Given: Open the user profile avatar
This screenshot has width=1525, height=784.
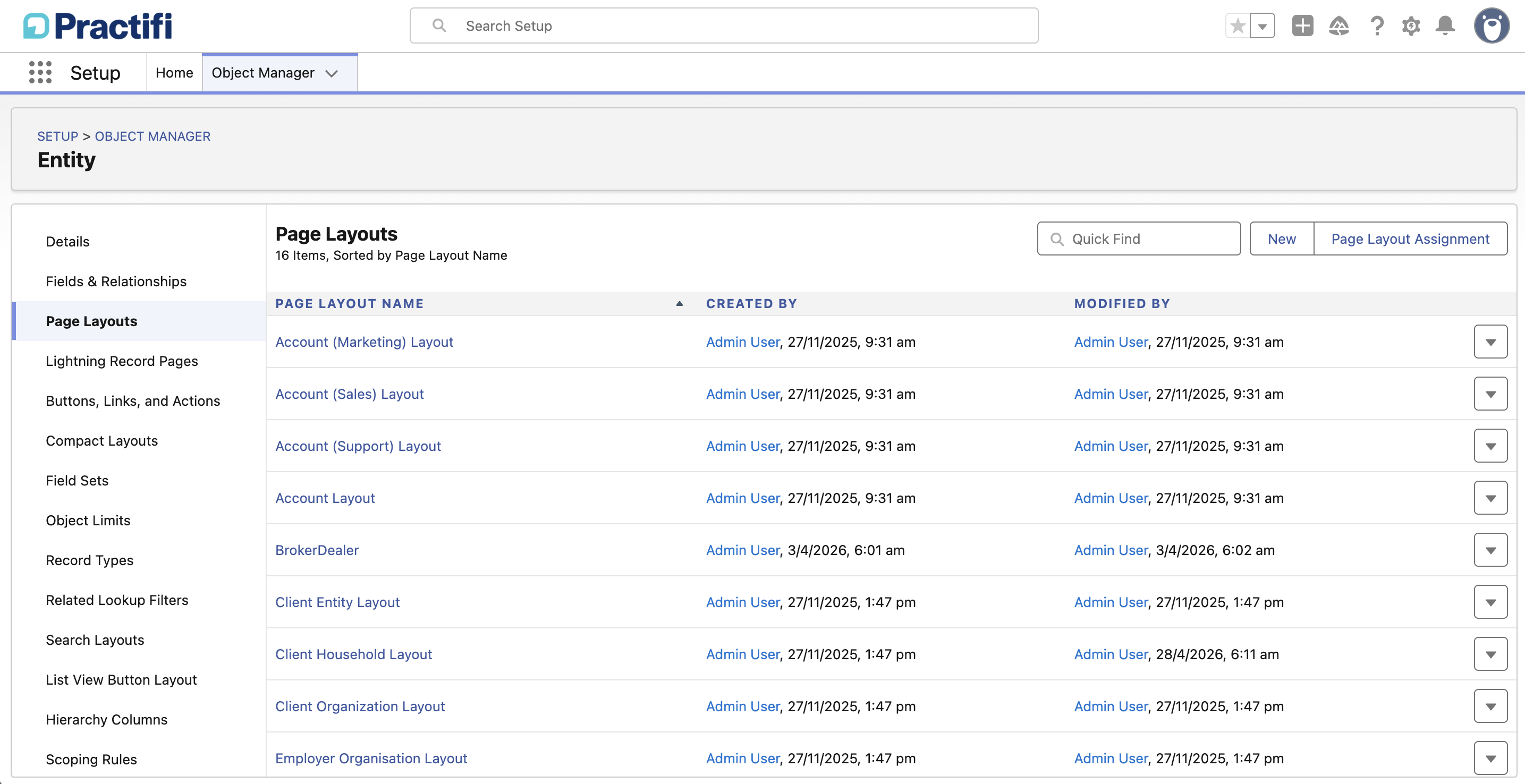Looking at the screenshot, I should (1491, 26).
